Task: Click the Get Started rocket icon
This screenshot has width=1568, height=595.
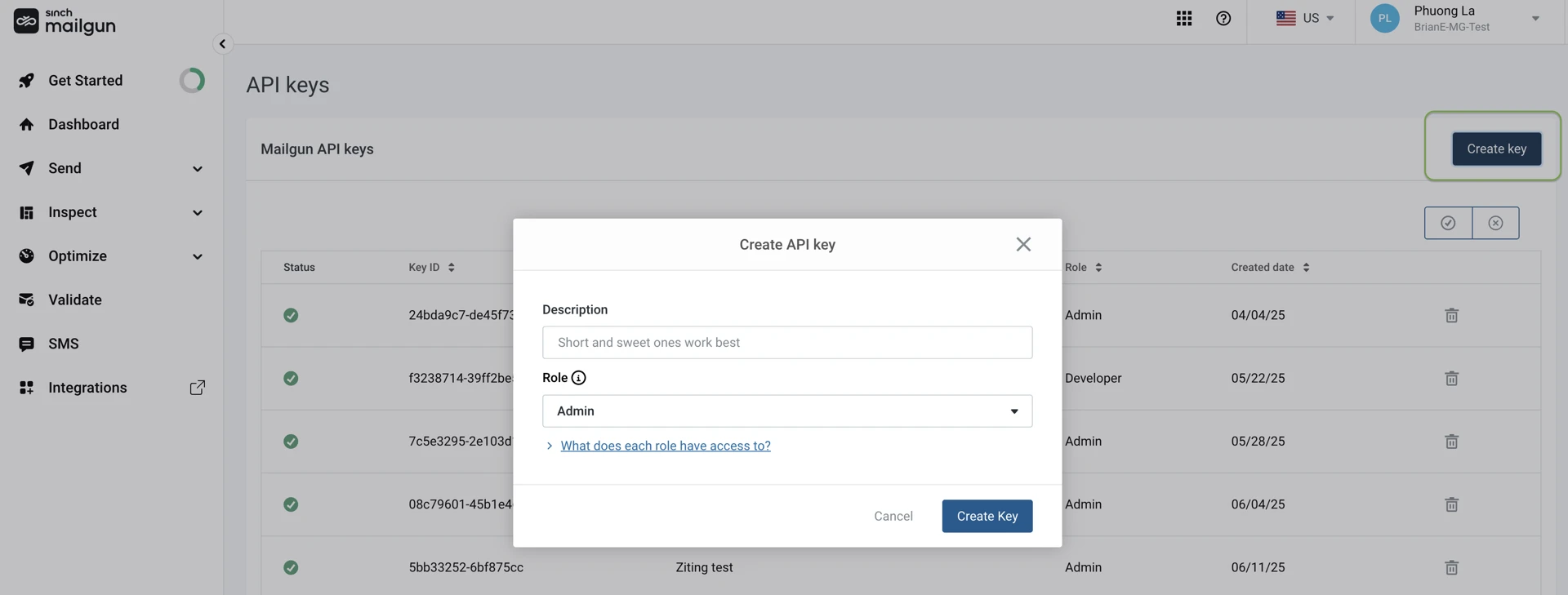Action: tap(26, 80)
